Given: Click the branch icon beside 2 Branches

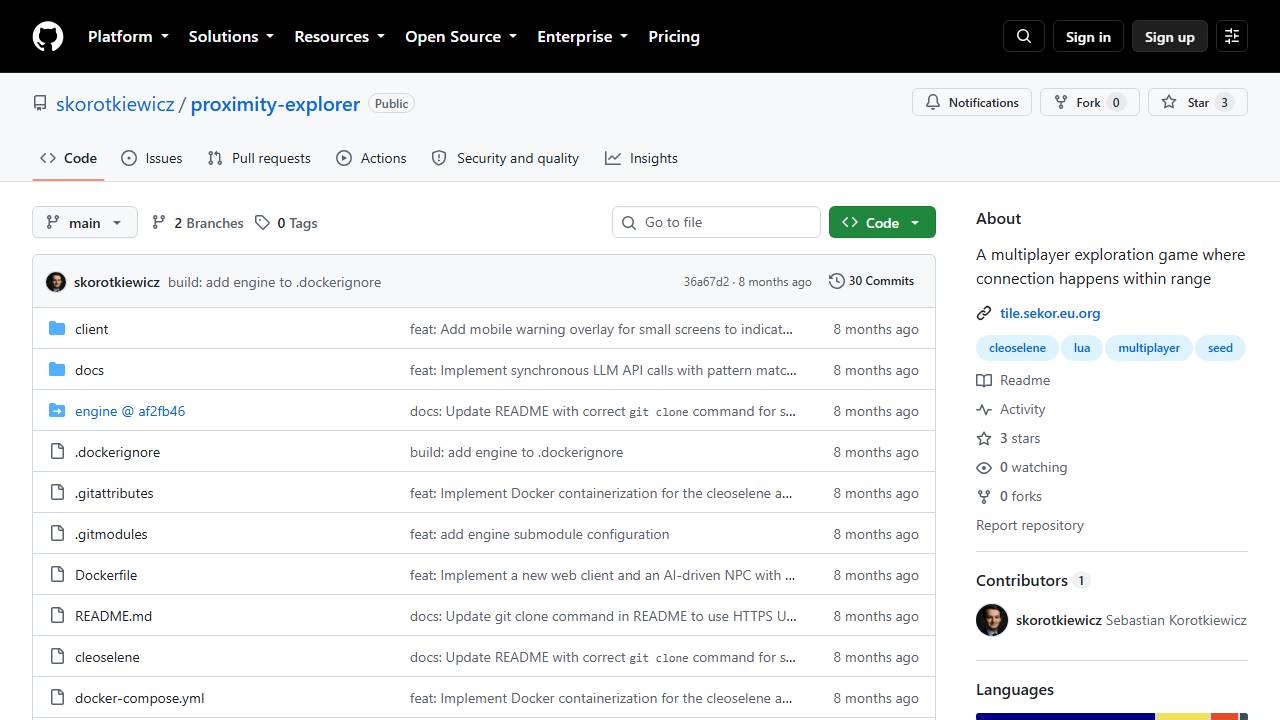Looking at the screenshot, I should point(159,223).
